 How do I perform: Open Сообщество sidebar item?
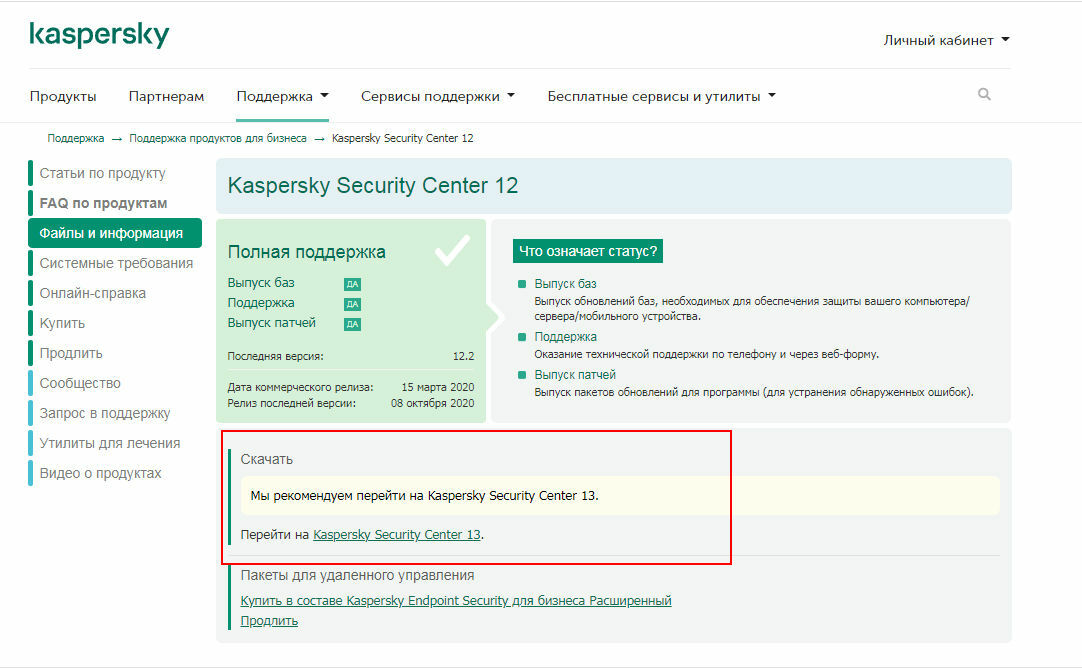(79, 383)
